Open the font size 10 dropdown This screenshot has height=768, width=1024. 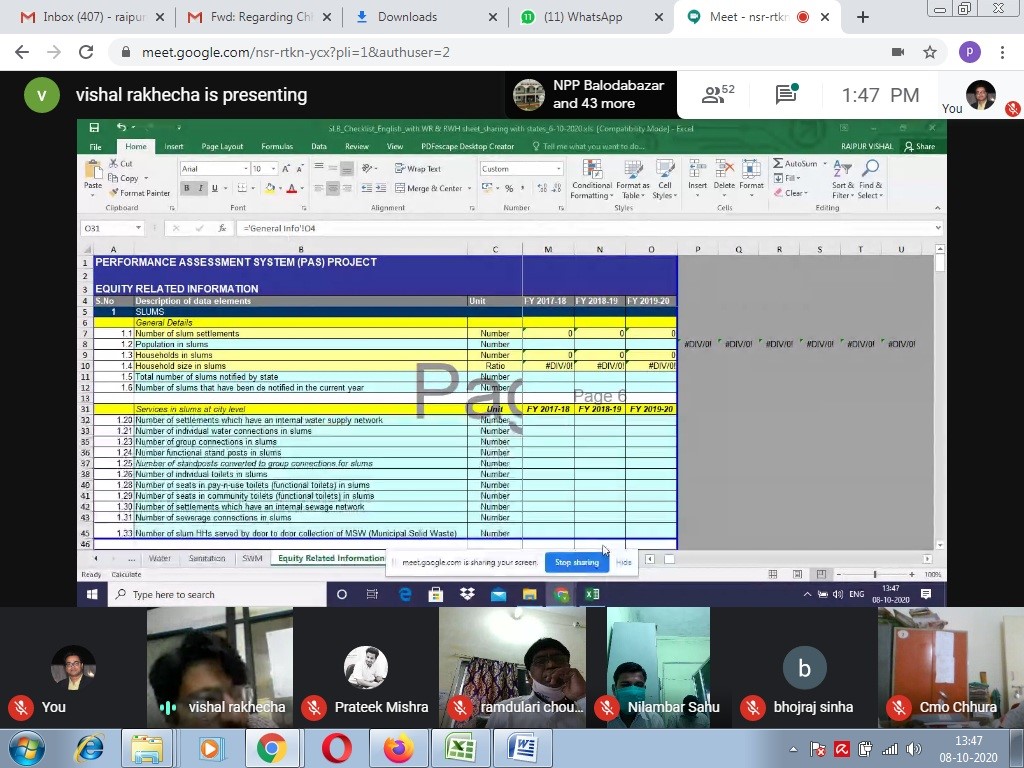274,169
